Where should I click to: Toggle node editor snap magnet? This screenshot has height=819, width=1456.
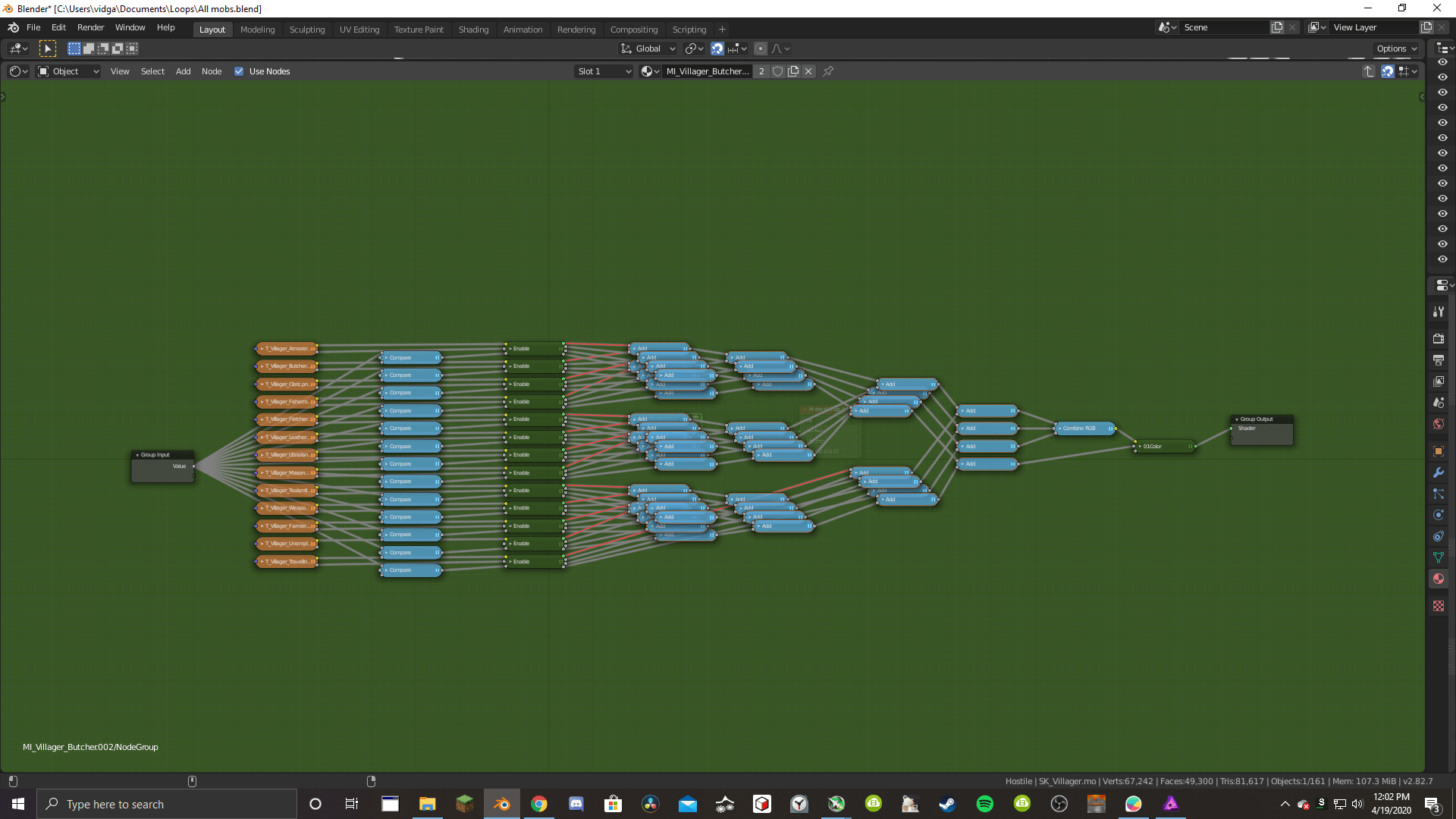1387,71
